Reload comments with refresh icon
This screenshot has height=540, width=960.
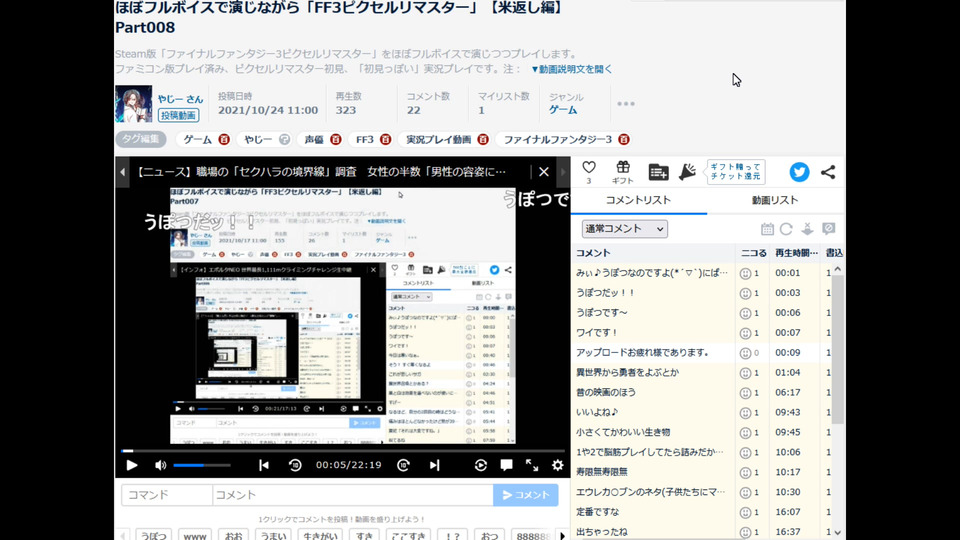click(786, 229)
